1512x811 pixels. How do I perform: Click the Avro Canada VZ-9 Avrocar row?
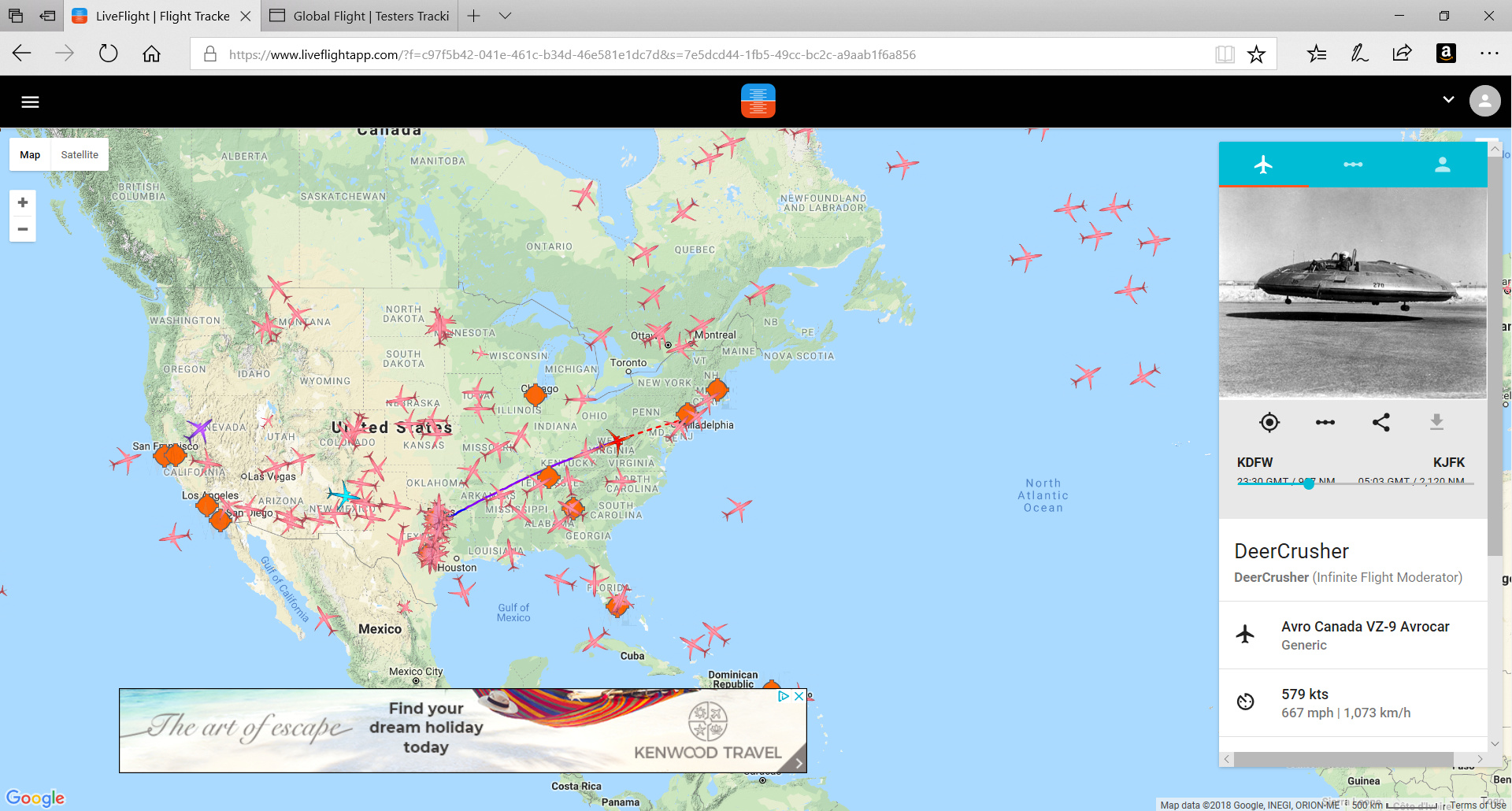tap(1353, 635)
